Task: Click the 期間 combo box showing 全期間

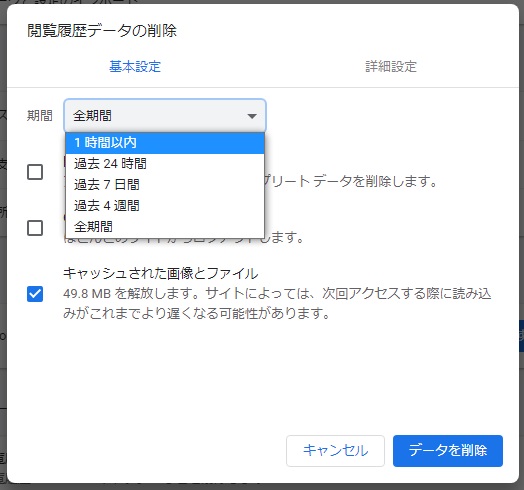Action: pyautogui.click(x=165, y=116)
